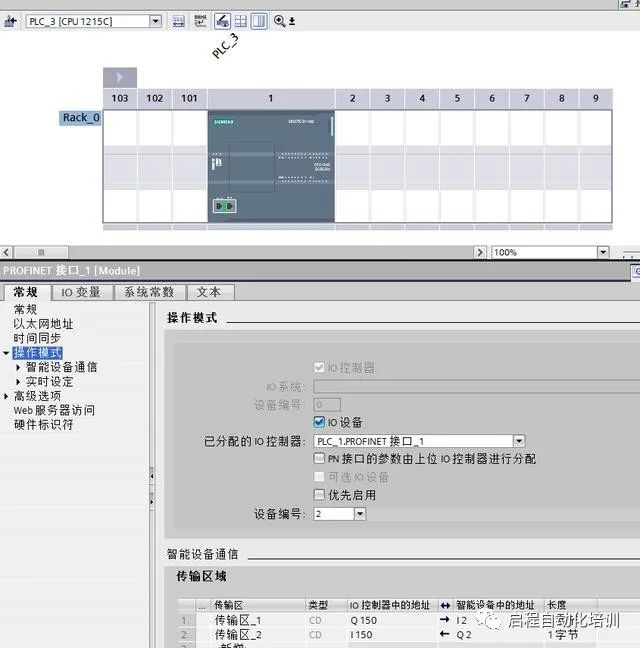Click the double-arrow direction column header icon
The image size is (640, 648).
pyautogui.click(x=445, y=606)
